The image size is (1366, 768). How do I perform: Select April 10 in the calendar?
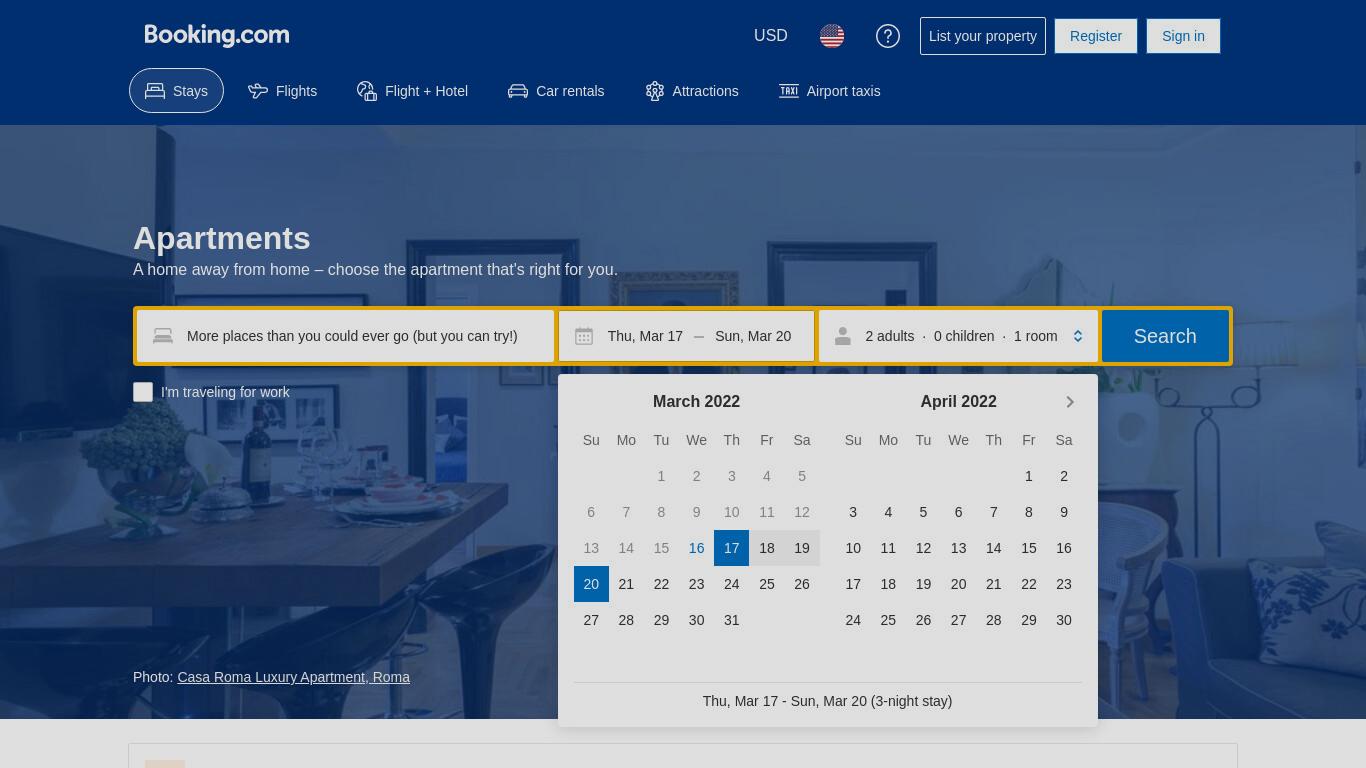tap(853, 548)
